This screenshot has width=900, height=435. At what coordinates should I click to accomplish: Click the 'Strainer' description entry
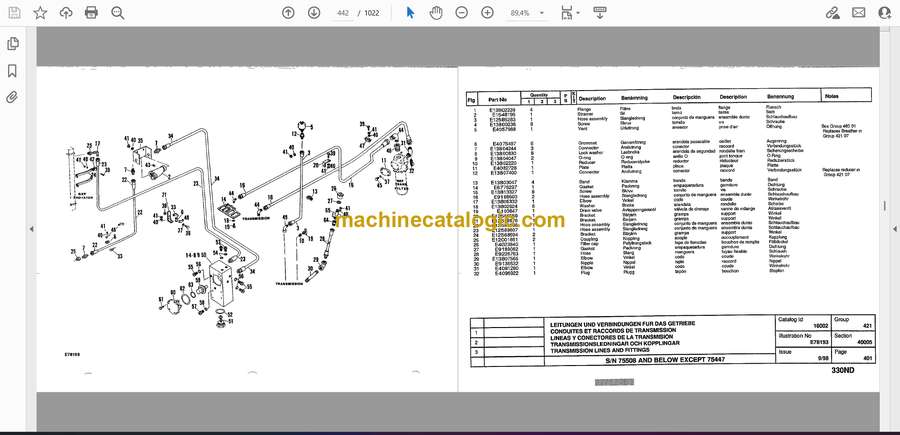tap(587, 114)
